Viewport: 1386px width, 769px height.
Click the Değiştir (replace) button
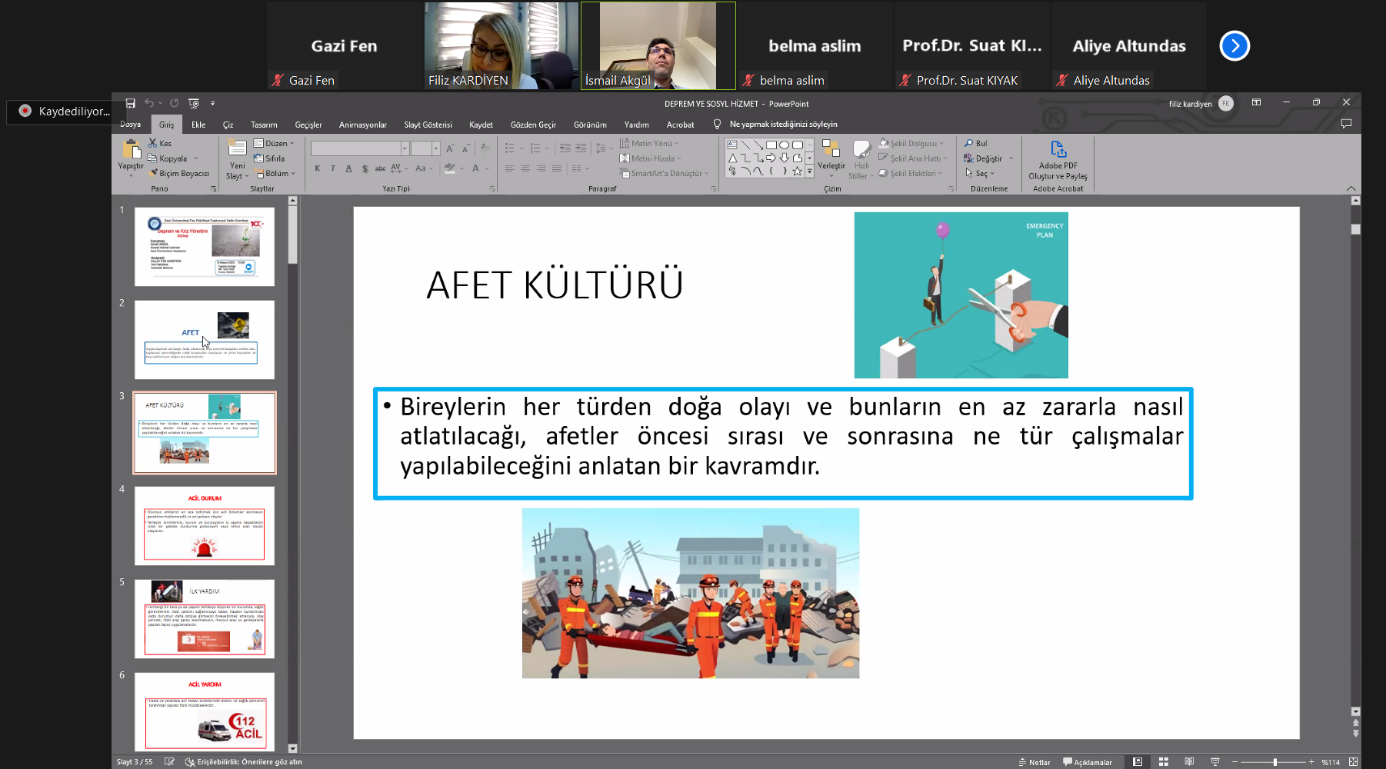coord(986,158)
